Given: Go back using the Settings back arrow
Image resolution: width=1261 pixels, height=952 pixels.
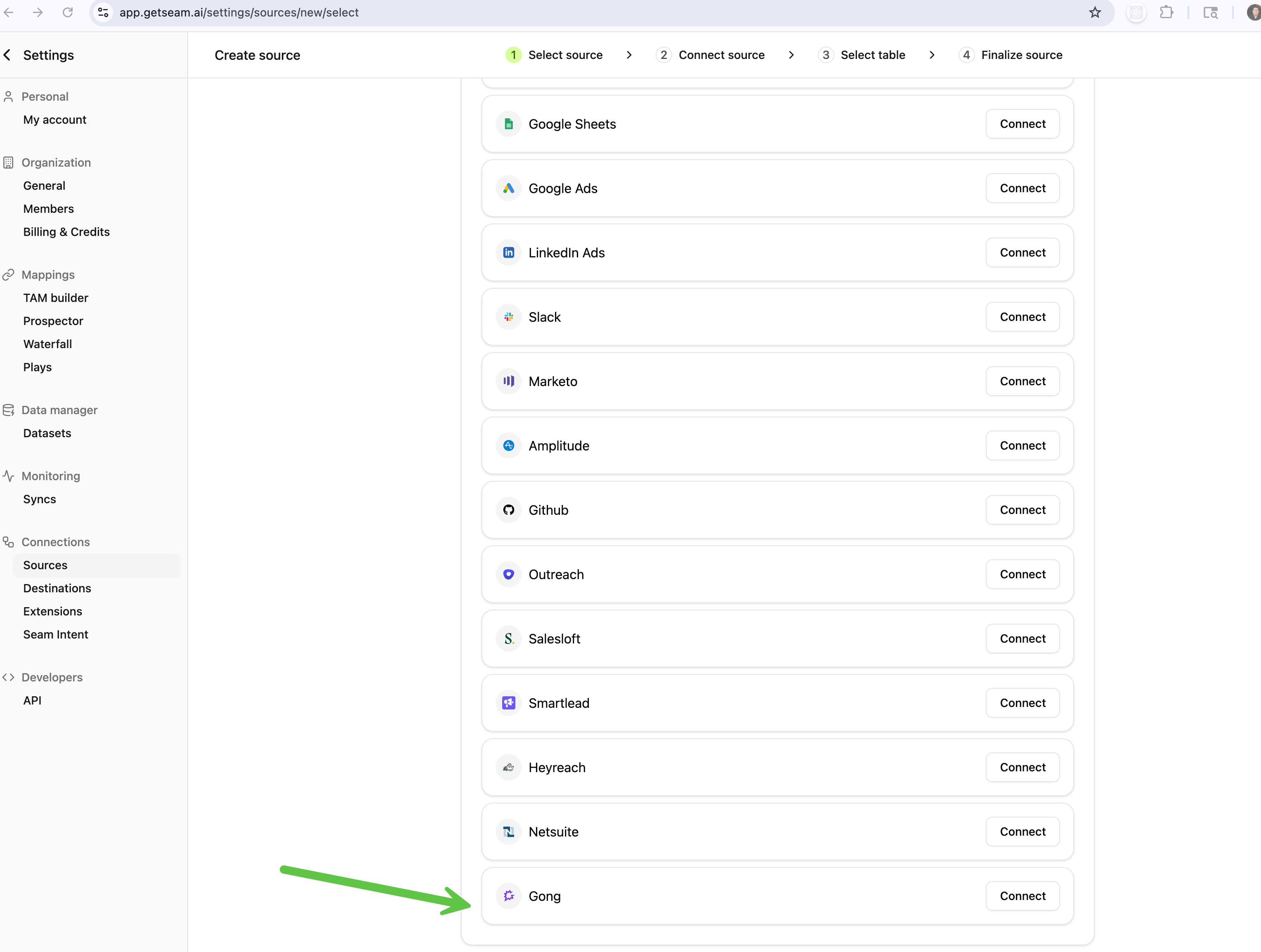Looking at the screenshot, I should tap(8, 55).
